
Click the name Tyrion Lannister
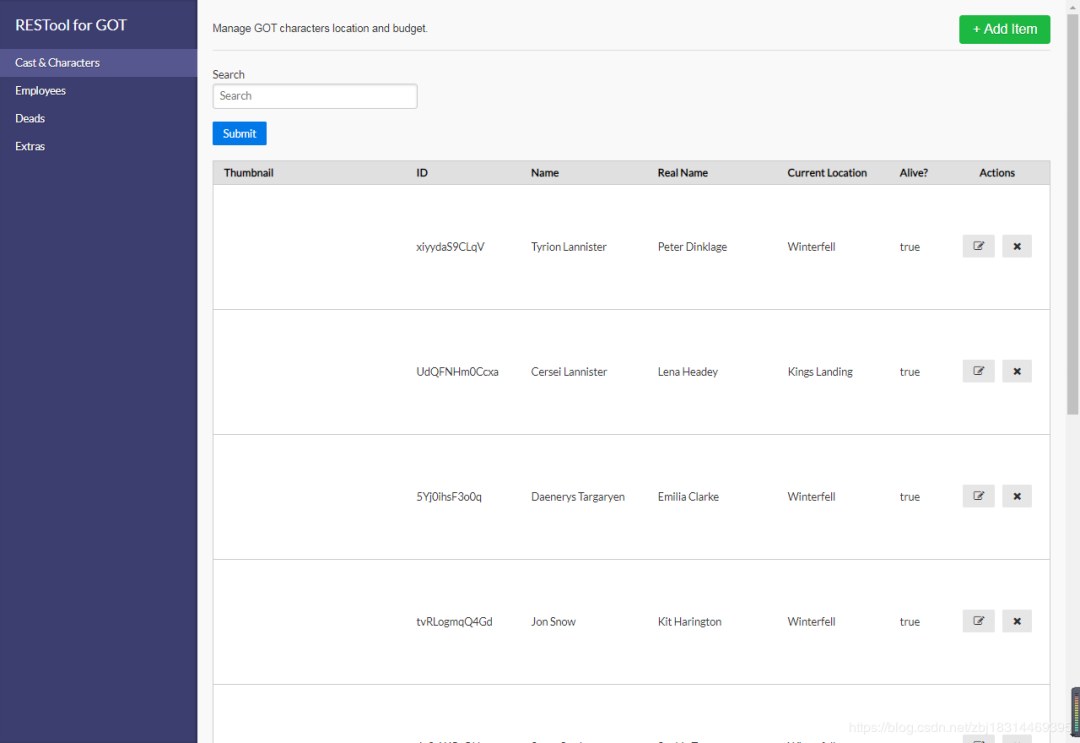pyautogui.click(x=569, y=247)
